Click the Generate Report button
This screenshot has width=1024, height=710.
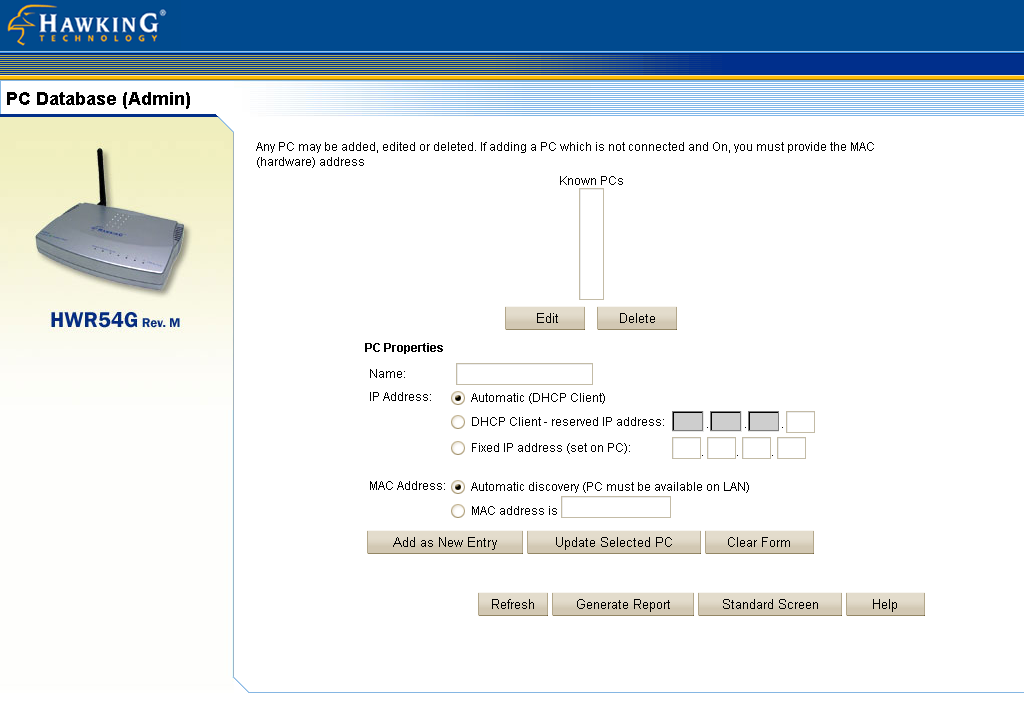coord(623,604)
